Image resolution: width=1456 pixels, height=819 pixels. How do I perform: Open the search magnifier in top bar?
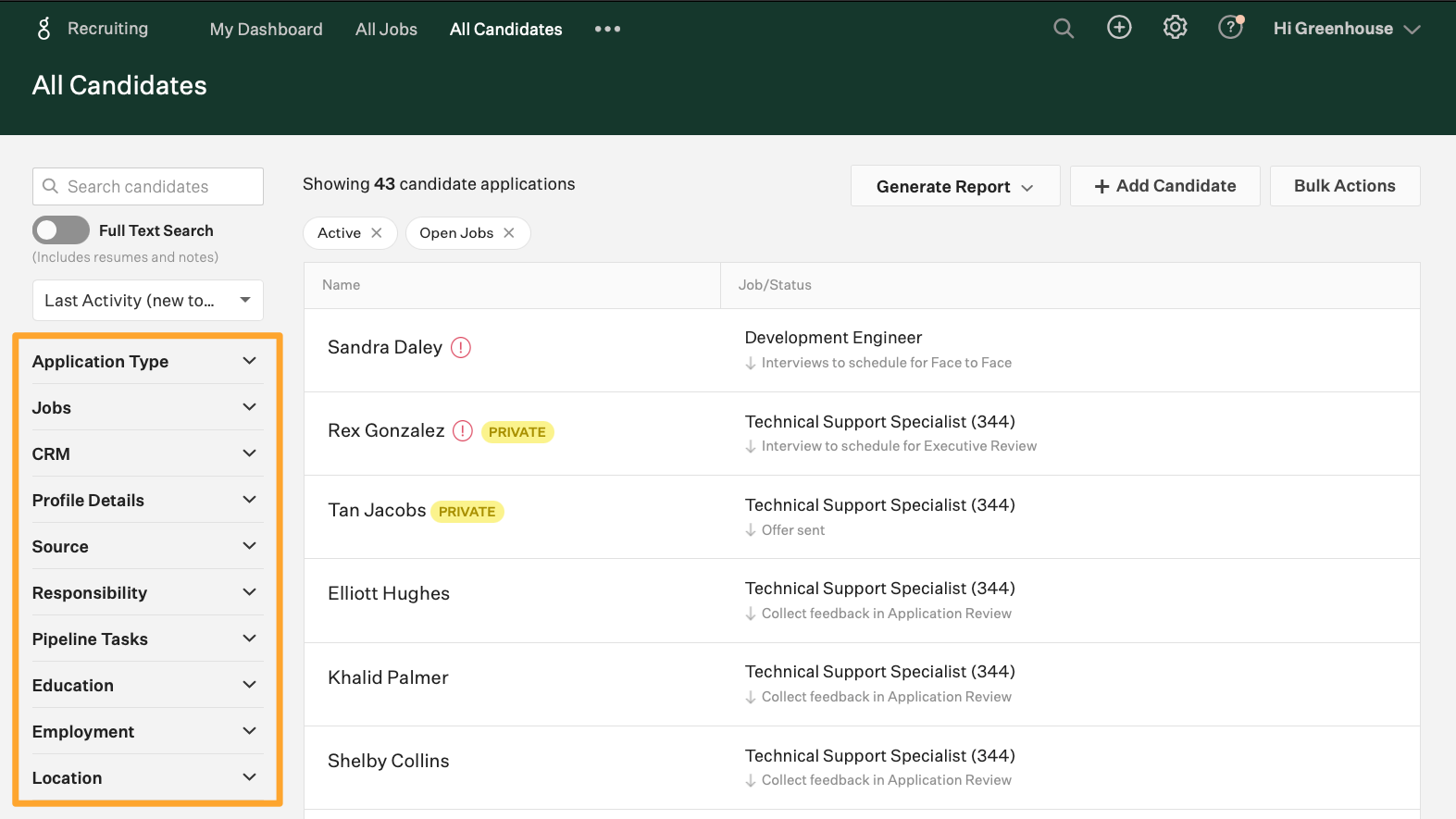coord(1064,29)
